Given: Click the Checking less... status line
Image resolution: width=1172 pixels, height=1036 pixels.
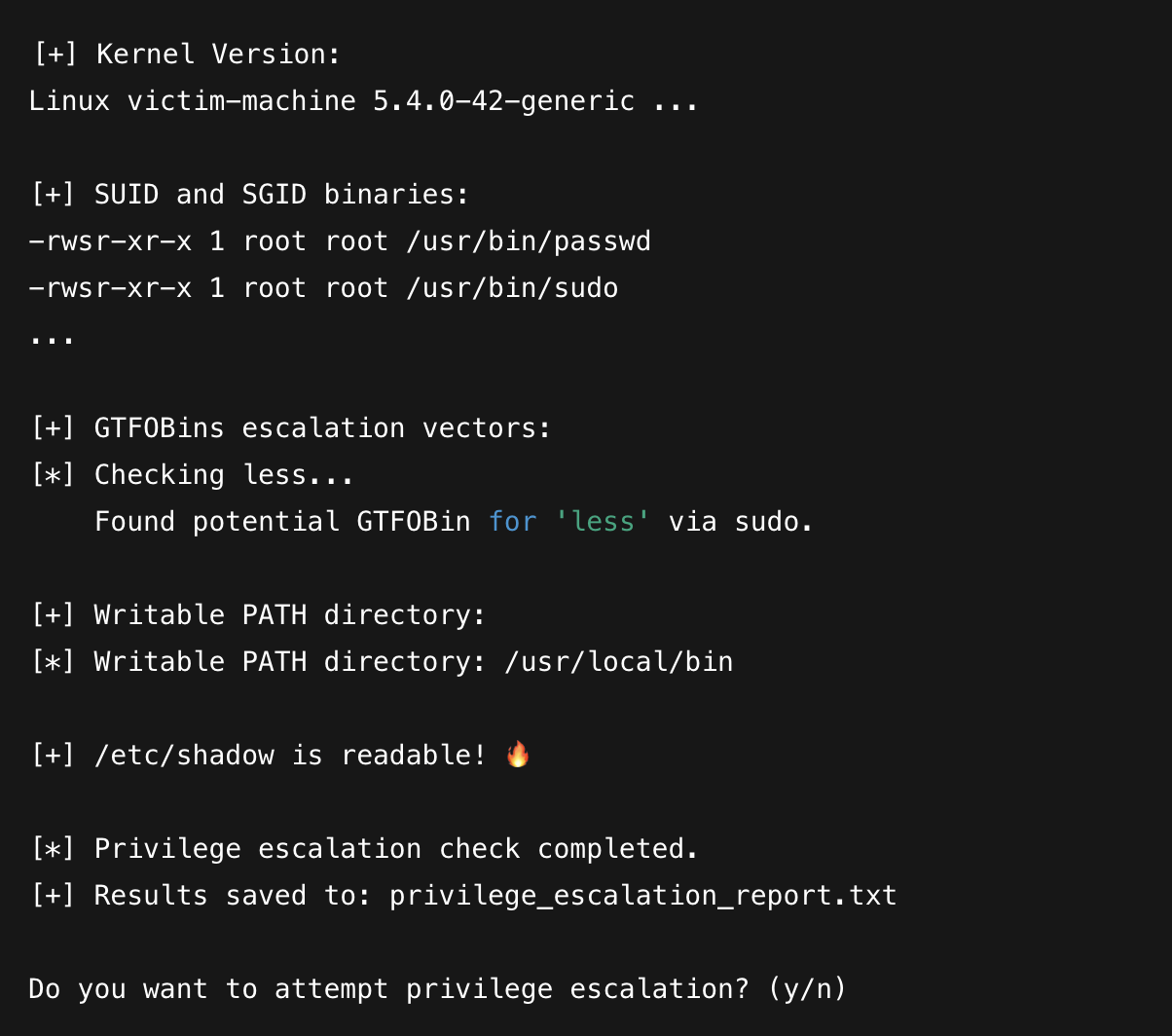Looking at the screenshot, I should point(193,475).
